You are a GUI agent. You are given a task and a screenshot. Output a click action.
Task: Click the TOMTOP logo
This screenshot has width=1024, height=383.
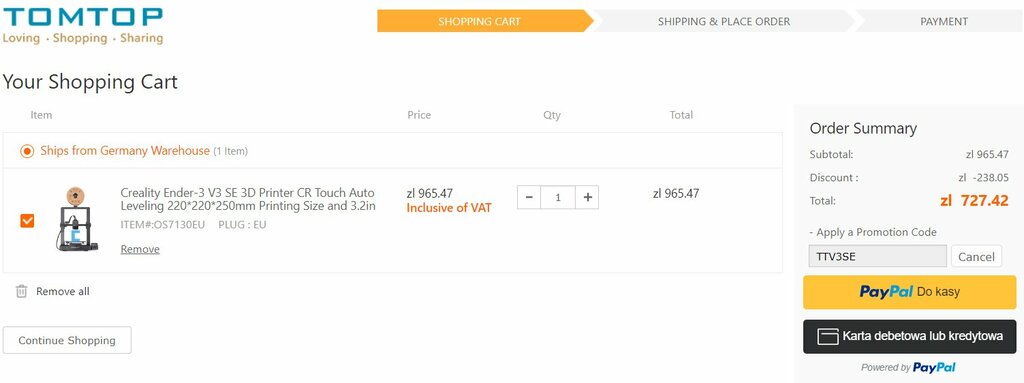[82, 26]
